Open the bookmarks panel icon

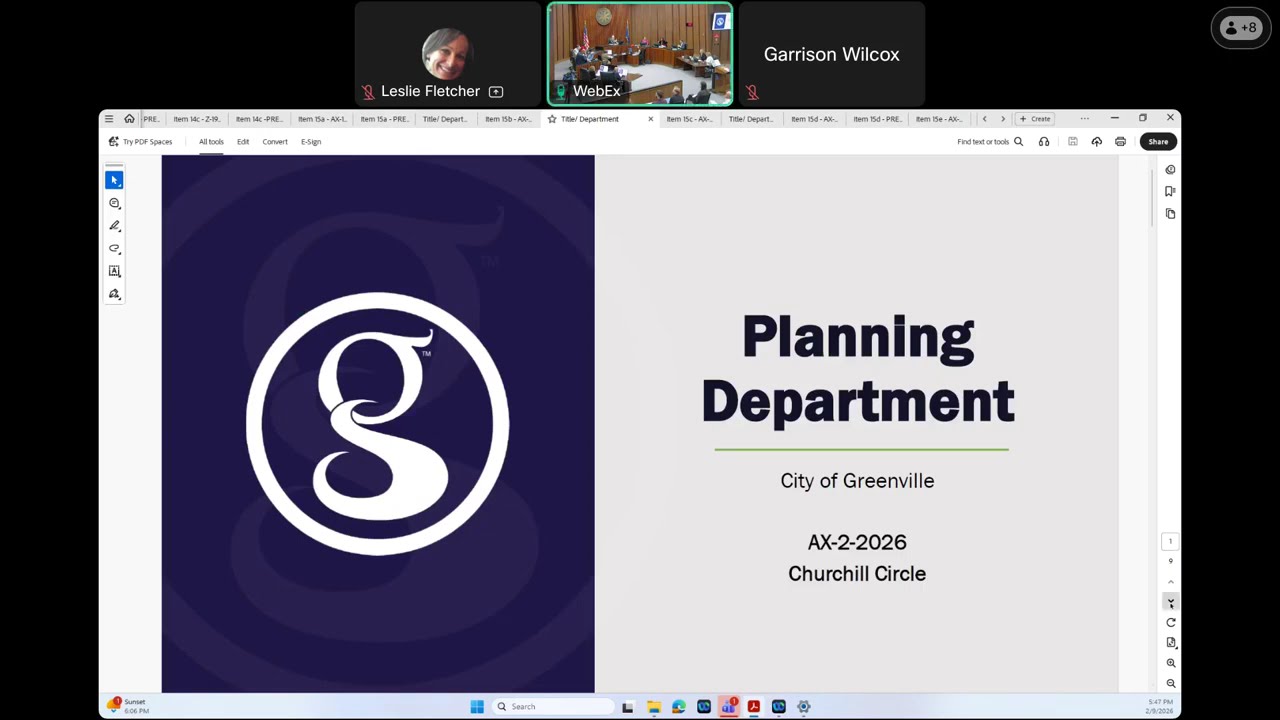click(1170, 191)
